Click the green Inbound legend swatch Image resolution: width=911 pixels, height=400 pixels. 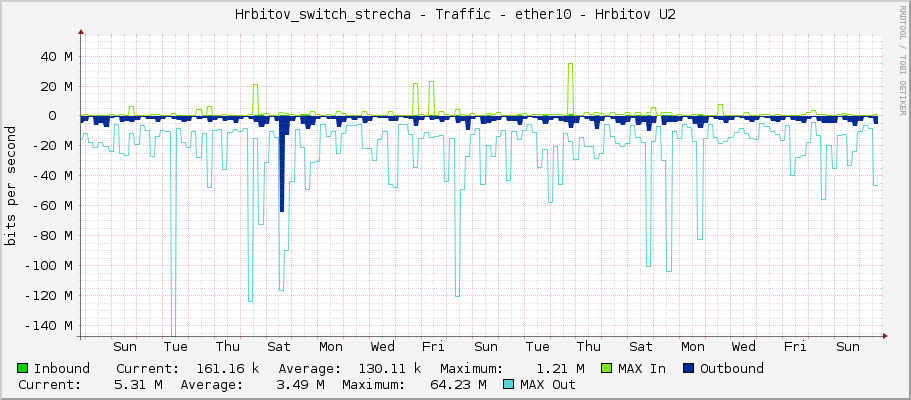click(x=23, y=368)
